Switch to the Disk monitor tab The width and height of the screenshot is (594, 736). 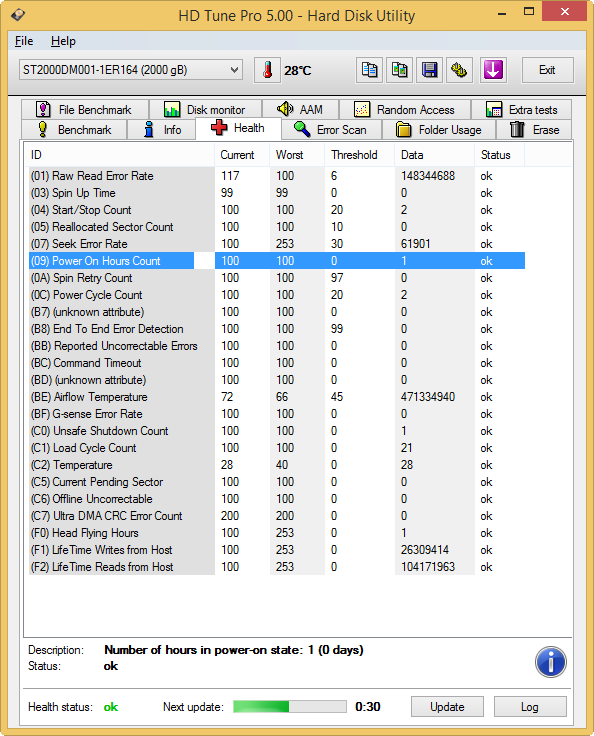205,110
